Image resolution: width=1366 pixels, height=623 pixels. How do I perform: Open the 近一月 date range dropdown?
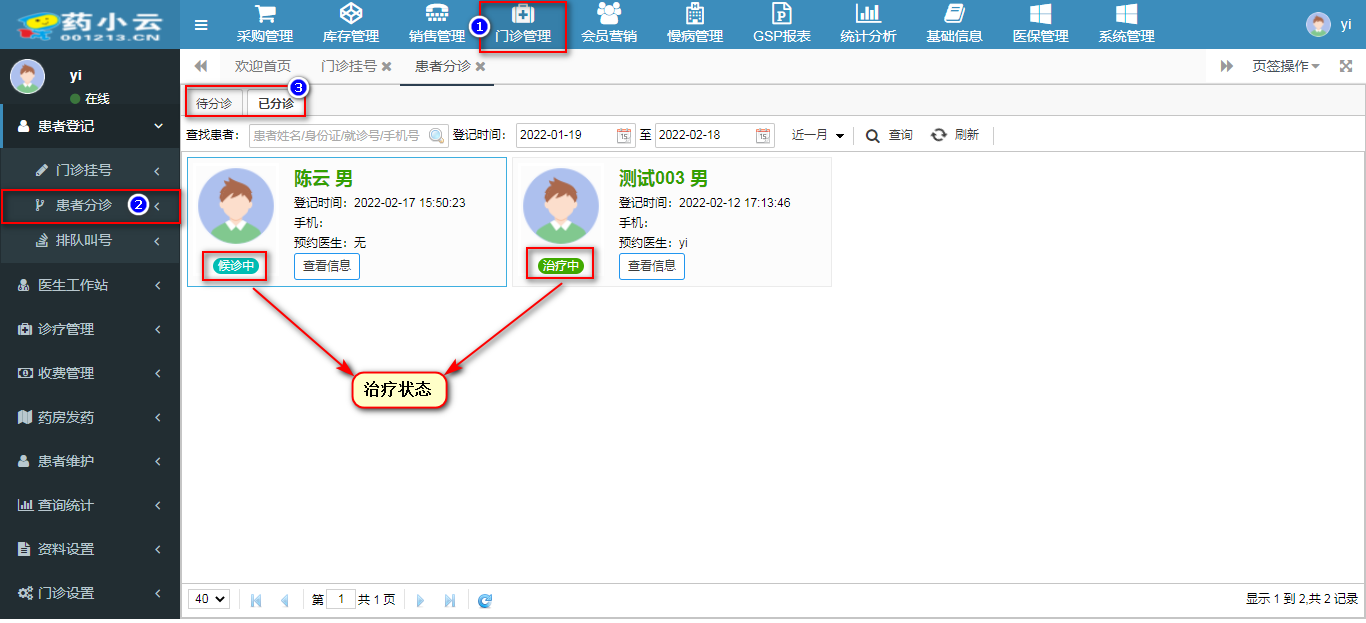pos(817,135)
